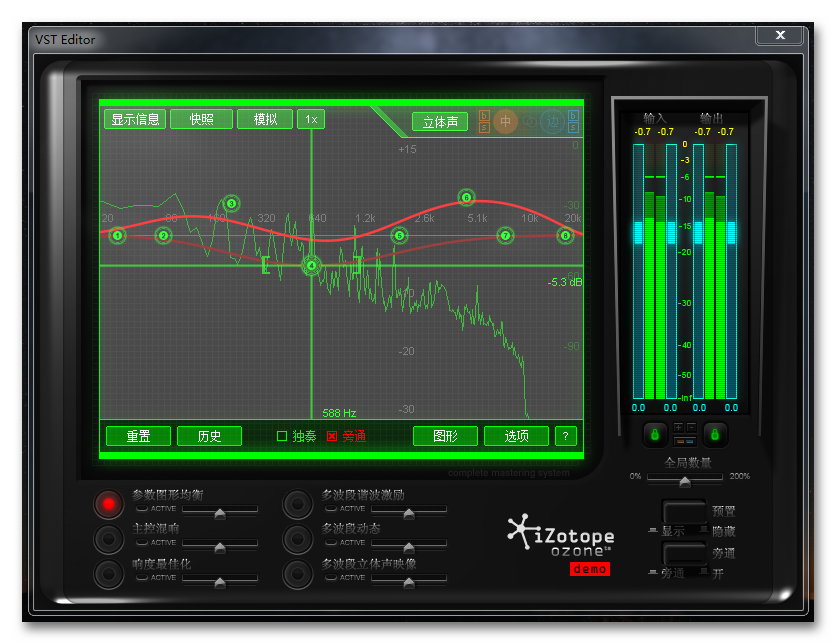
Task: Click the 图形 graph button
Action: [445, 436]
